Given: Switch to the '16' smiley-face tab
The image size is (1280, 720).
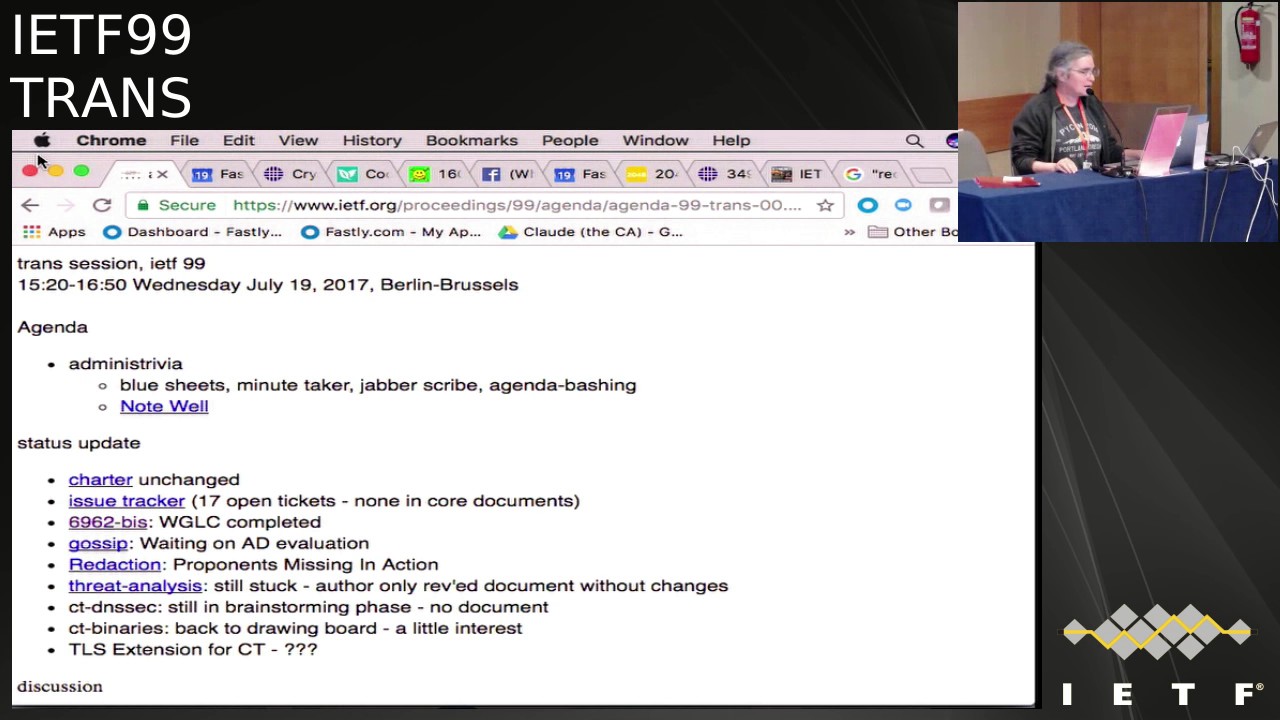Looking at the screenshot, I should tap(436, 174).
